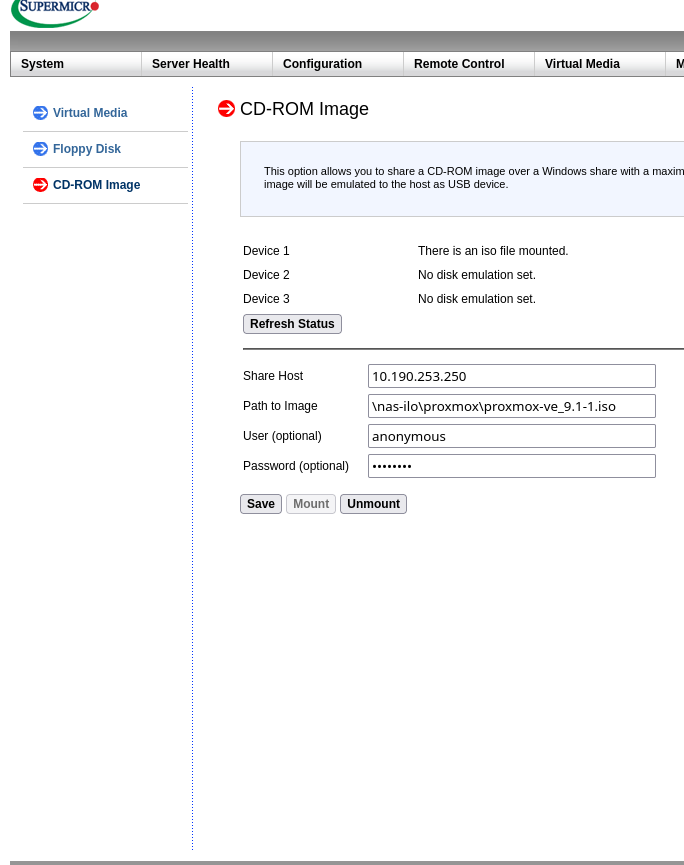Select the User (optional) text box
The width and height of the screenshot is (684, 865).
click(x=511, y=436)
